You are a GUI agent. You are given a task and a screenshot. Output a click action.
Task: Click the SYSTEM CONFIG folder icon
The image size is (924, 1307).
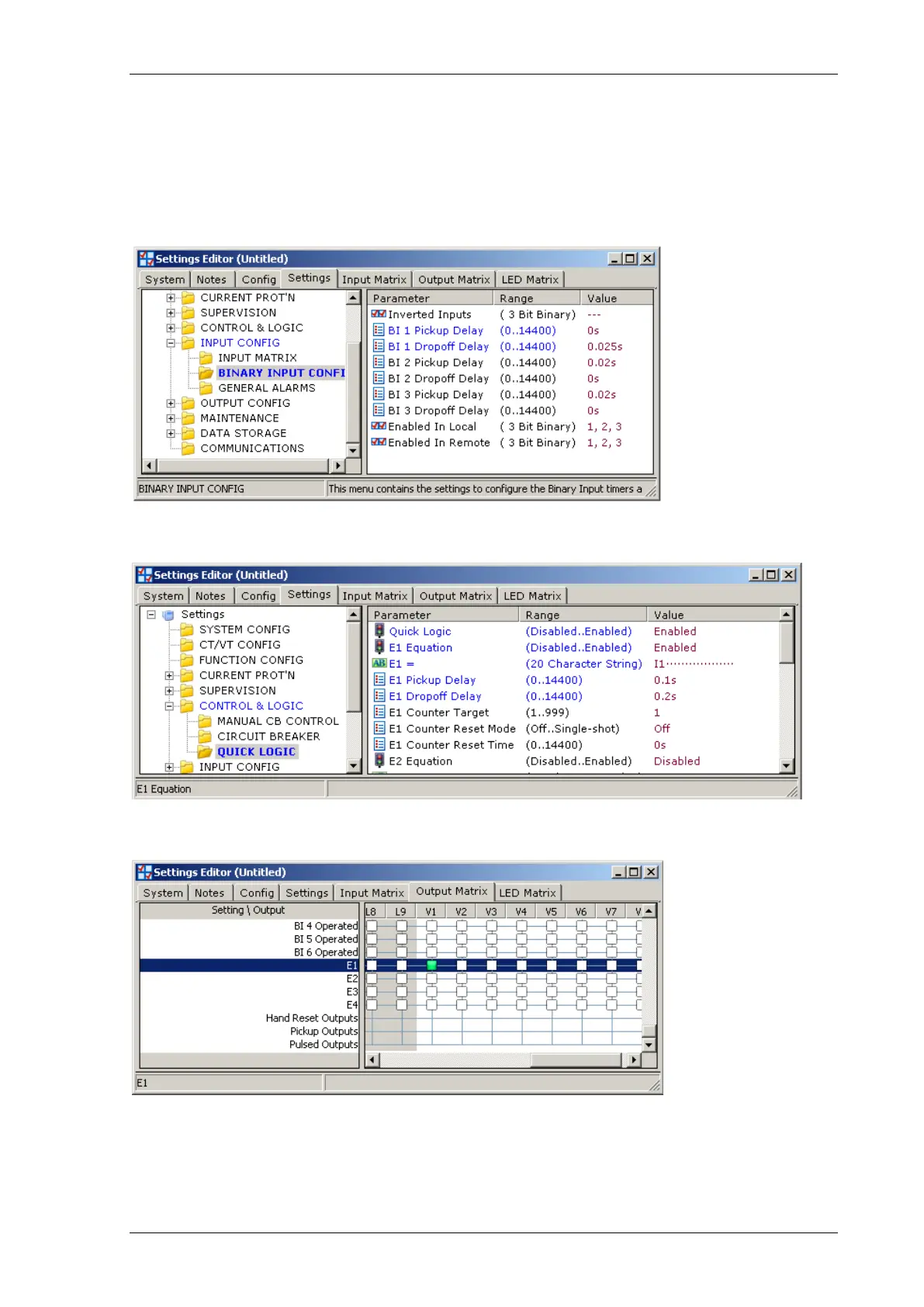[x=187, y=629]
